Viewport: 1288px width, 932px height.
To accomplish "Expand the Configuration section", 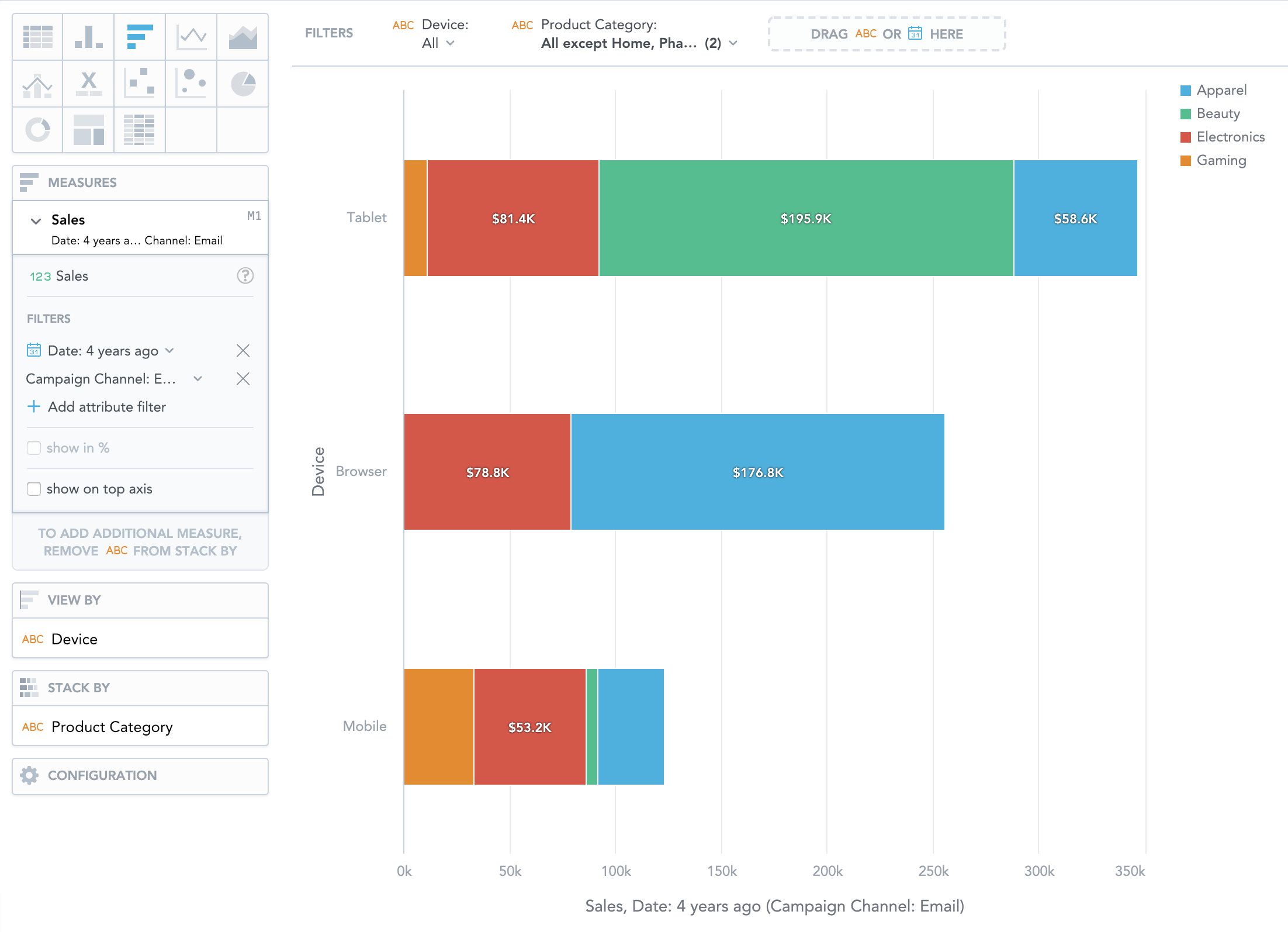I will (x=140, y=776).
